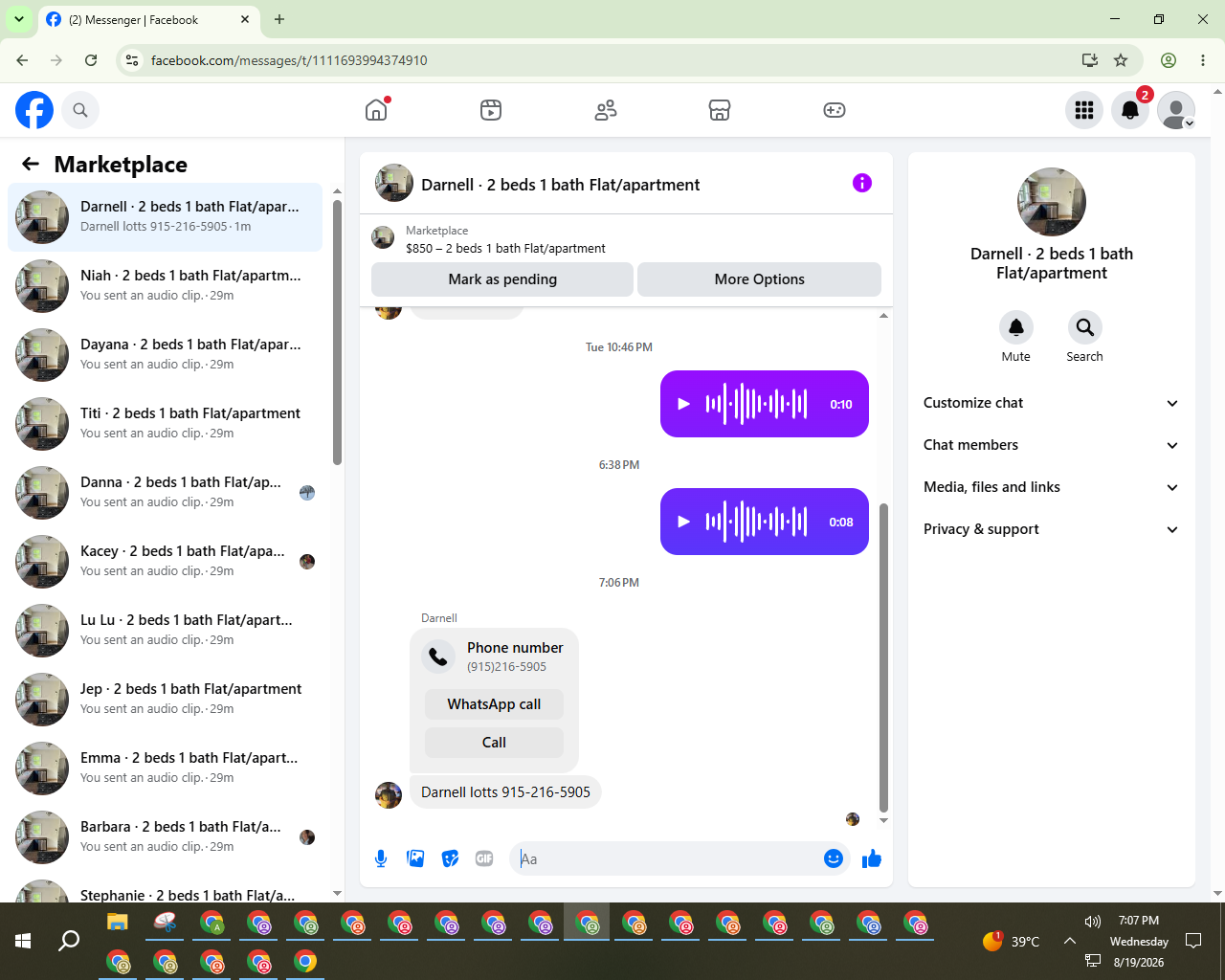
Task: Open File Explorer from taskbar
Action: 117,923
